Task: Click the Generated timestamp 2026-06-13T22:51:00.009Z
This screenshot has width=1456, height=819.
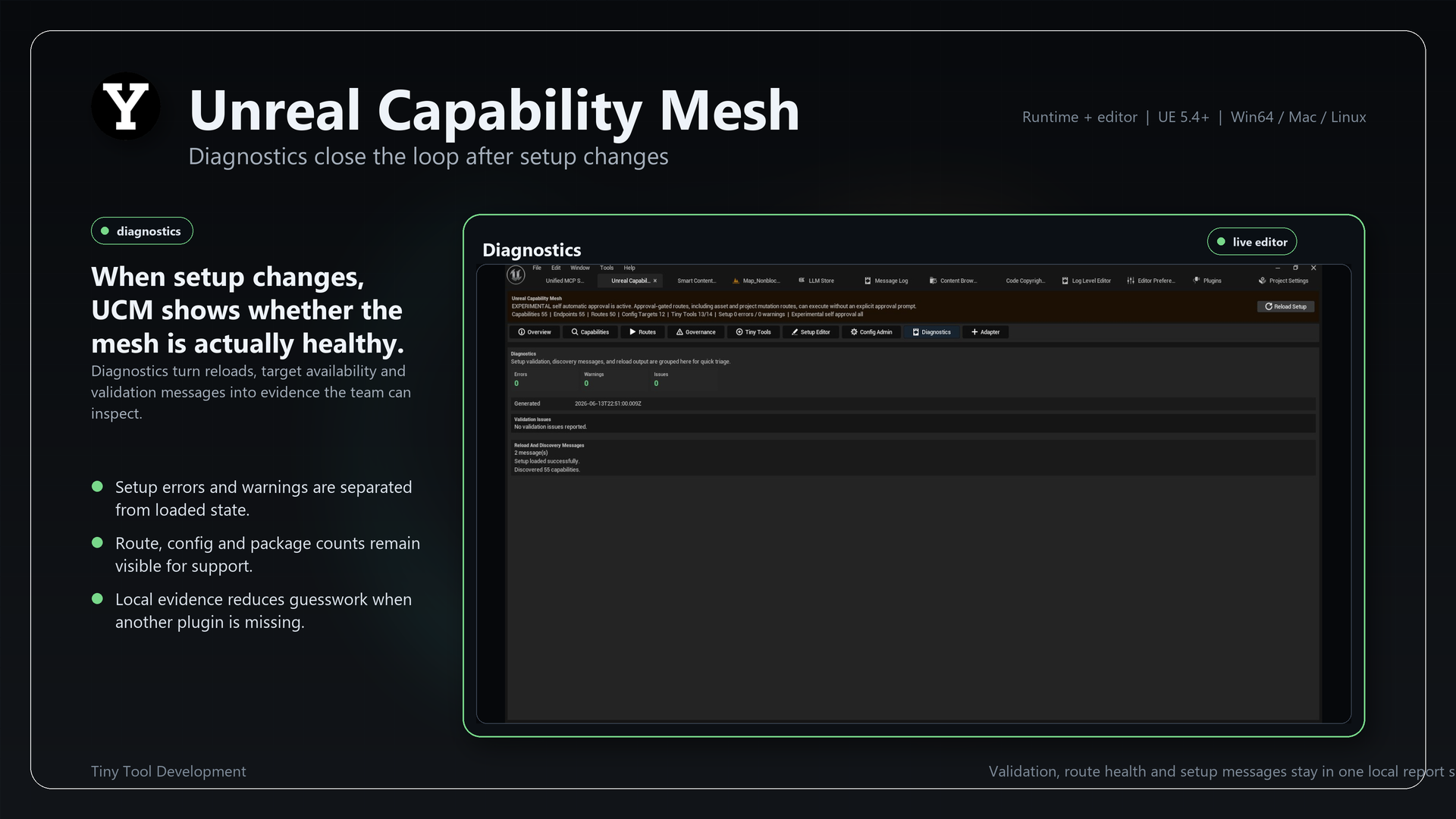Action: [608, 403]
